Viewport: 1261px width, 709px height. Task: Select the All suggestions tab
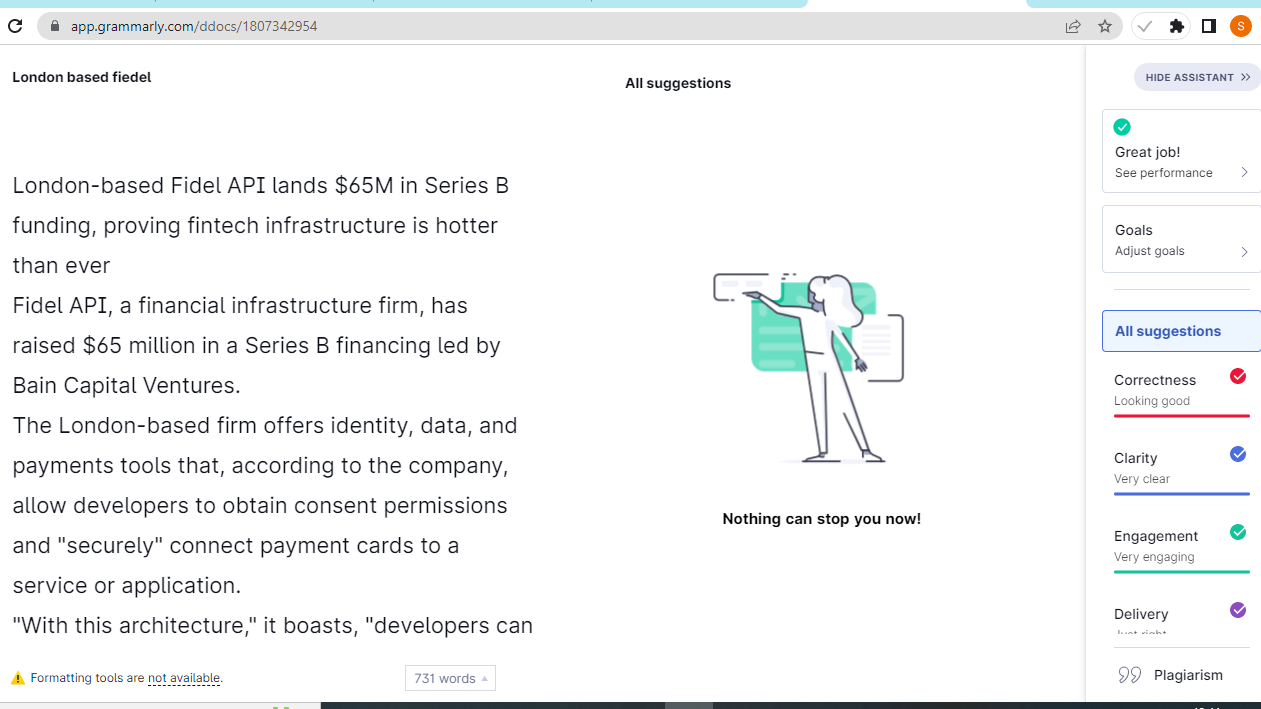(x=1181, y=331)
